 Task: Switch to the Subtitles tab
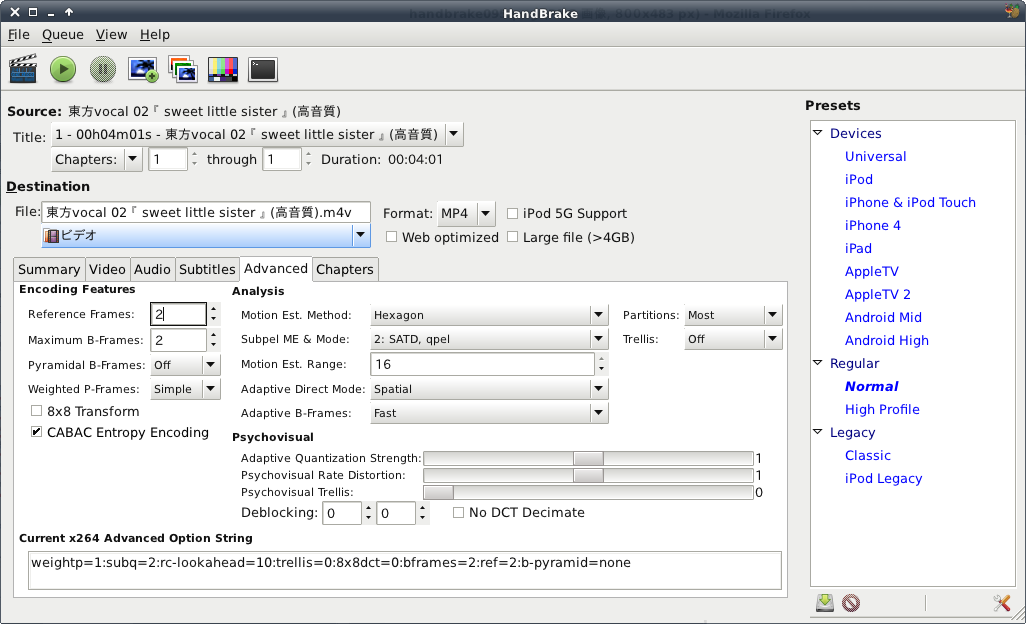coord(207,269)
